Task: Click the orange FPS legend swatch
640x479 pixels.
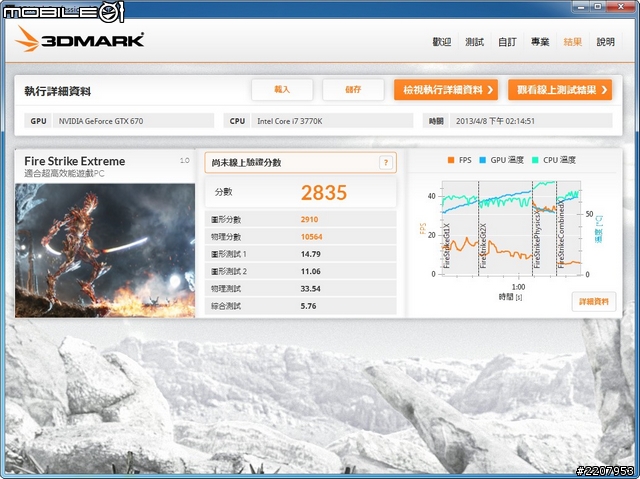Action: click(x=451, y=160)
